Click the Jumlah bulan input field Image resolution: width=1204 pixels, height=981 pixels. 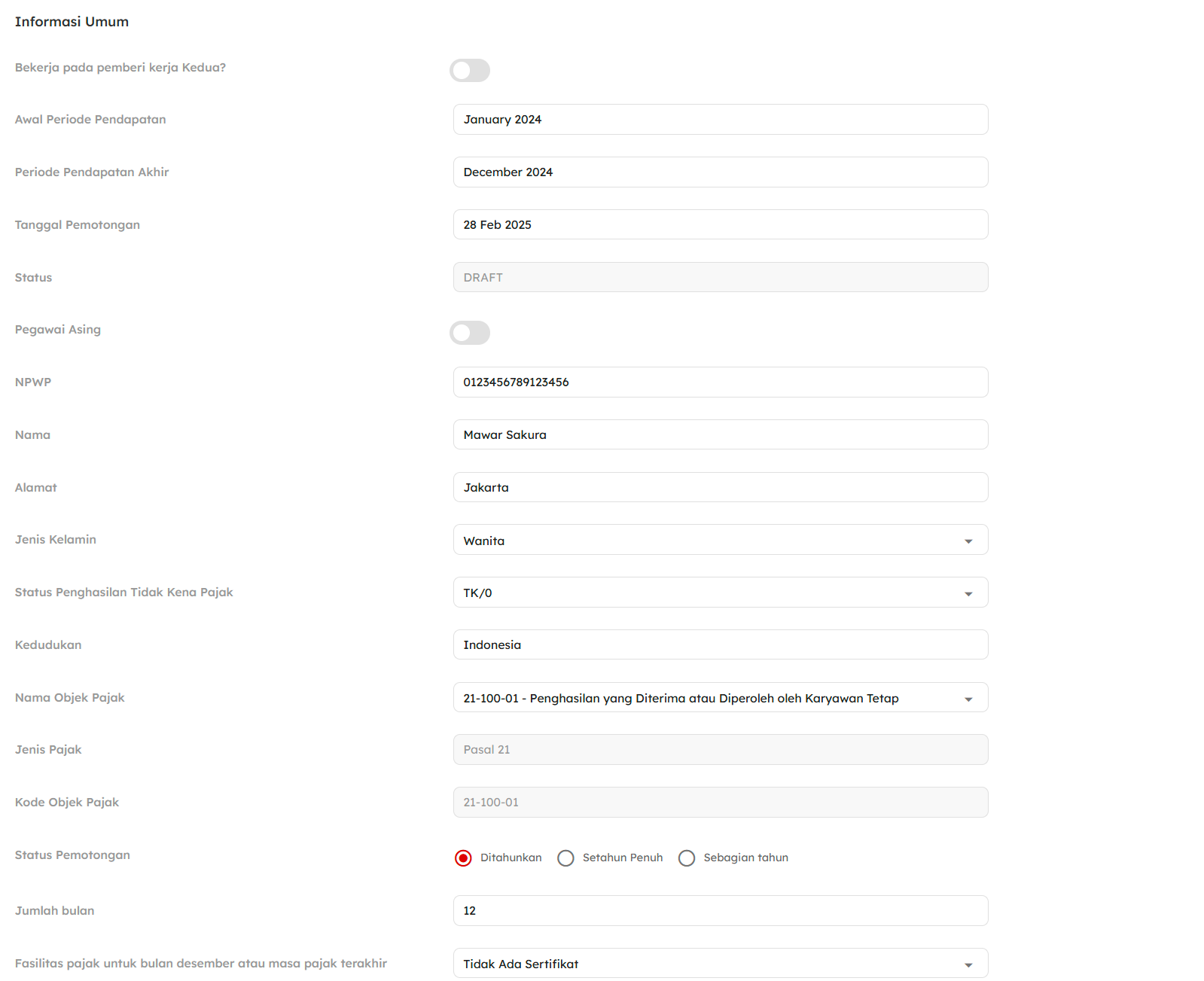[x=720, y=911]
